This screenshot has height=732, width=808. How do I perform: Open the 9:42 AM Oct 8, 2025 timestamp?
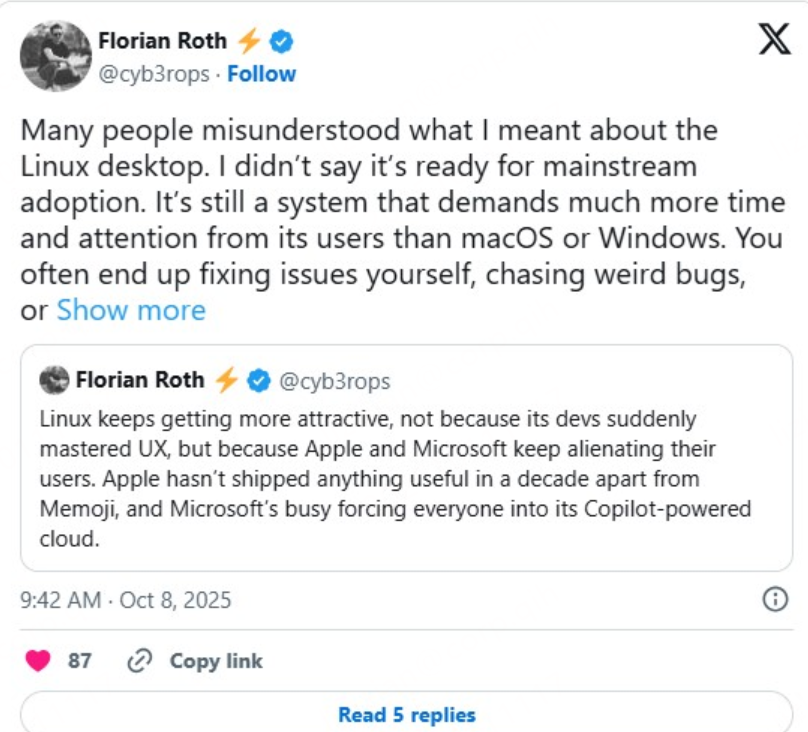126,600
